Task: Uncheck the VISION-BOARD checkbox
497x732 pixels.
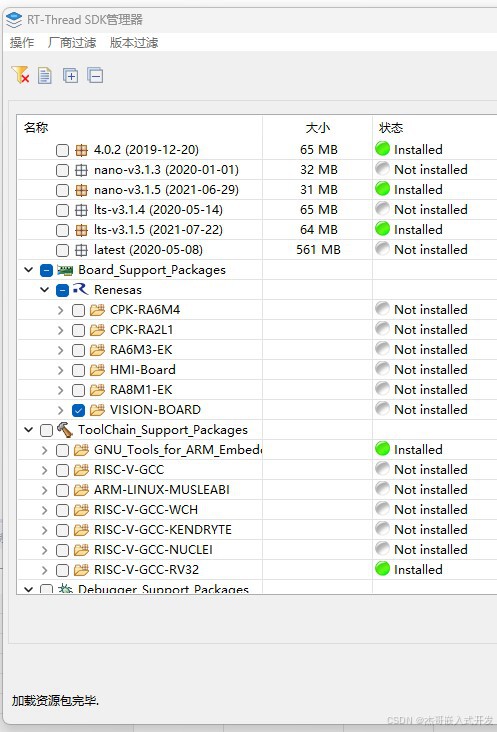Action: (x=78, y=410)
